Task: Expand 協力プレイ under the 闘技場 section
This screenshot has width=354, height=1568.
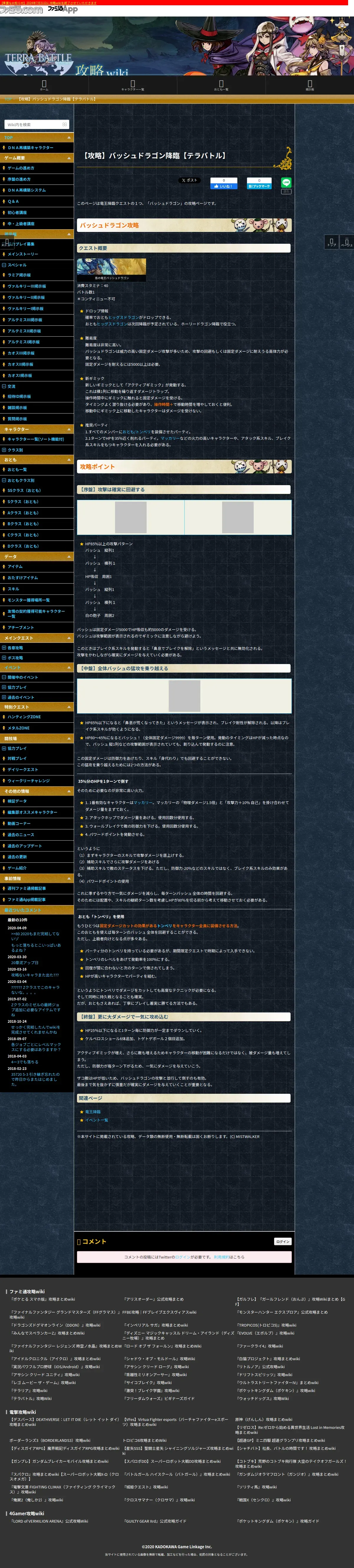Action: [4, 748]
